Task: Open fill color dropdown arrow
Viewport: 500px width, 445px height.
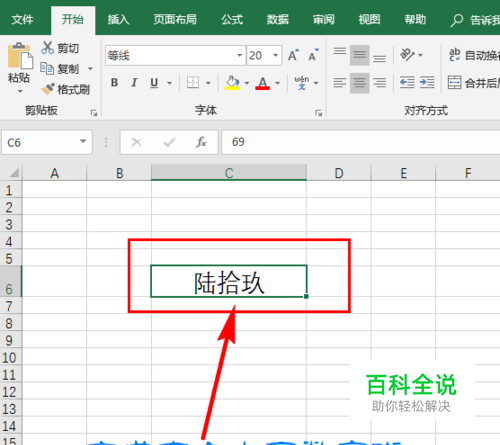Action: click(247, 83)
